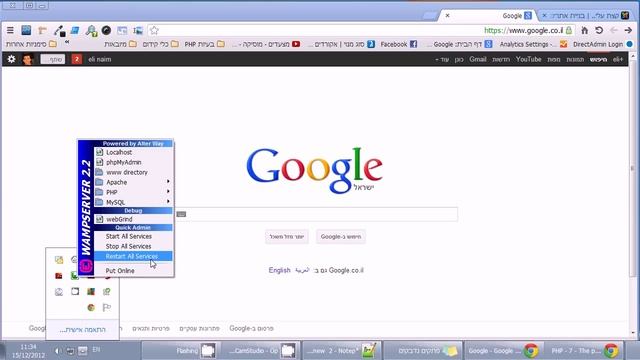640x360 pixels.
Task: Switch Google to Arabic language
Action: coord(302,270)
